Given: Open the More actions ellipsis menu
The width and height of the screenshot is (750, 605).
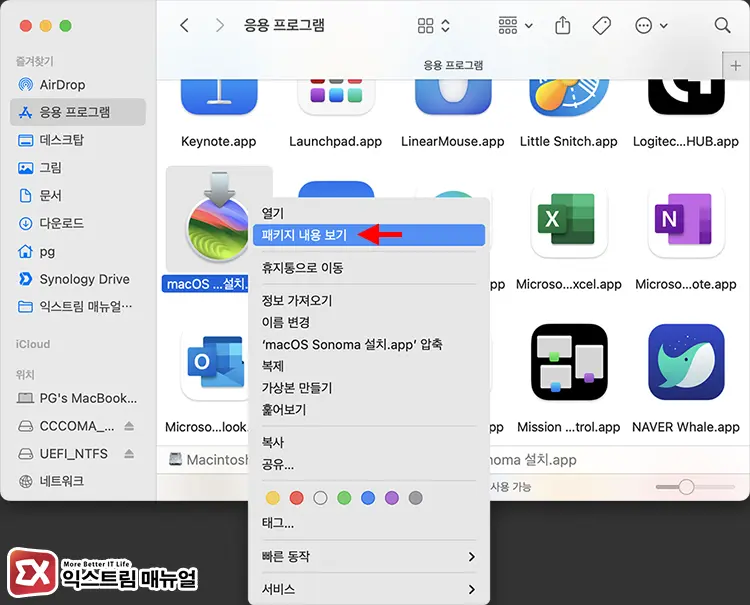Looking at the screenshot, I should (x=651, y=25).
